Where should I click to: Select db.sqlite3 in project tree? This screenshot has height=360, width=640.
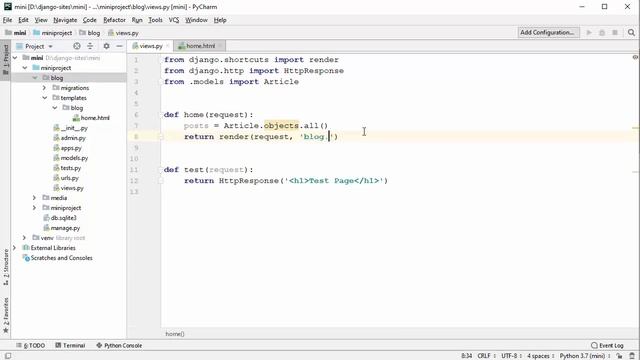(x=60, y=218)
